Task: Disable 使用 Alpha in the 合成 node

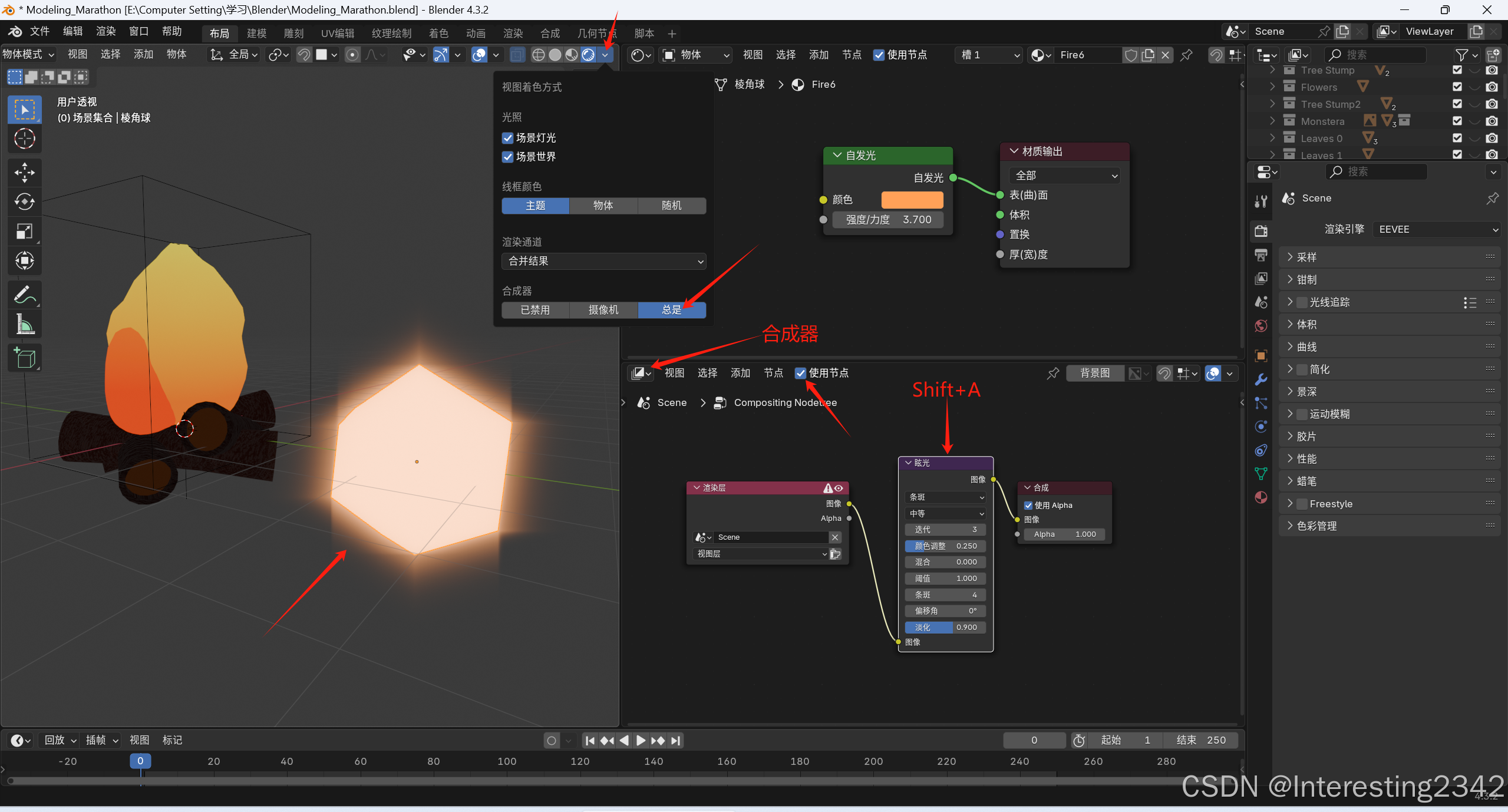Action: pyautogui.click(x=1028, y=505)
